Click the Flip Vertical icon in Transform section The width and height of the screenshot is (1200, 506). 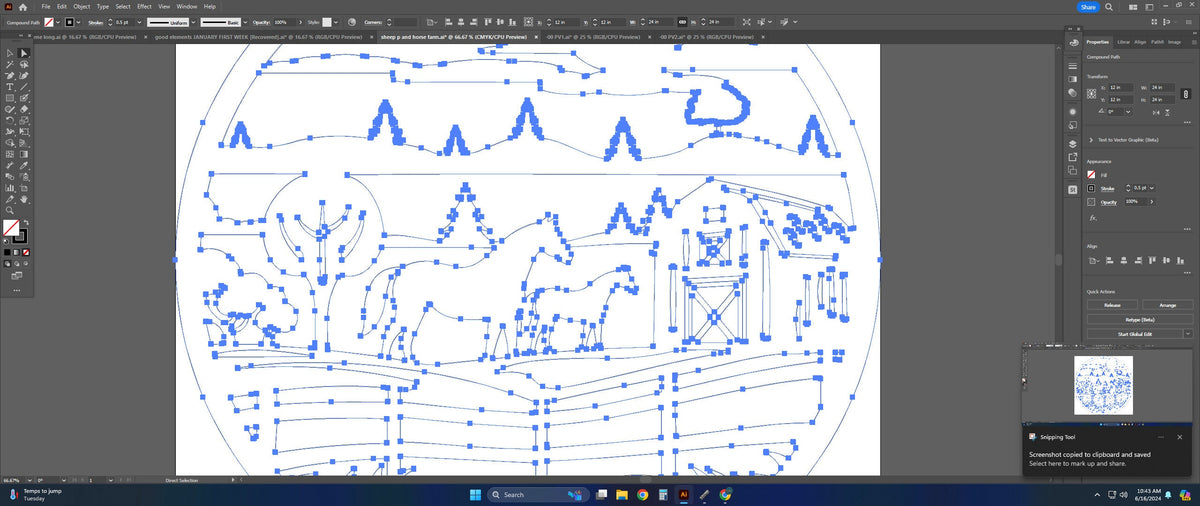[x=1167, y=112]
